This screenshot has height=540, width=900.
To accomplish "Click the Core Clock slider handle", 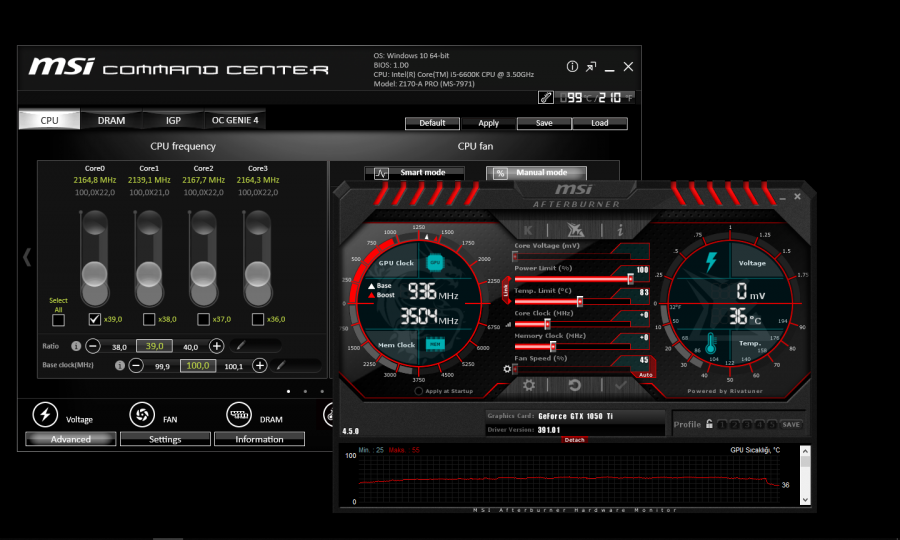I will point(547,324).
